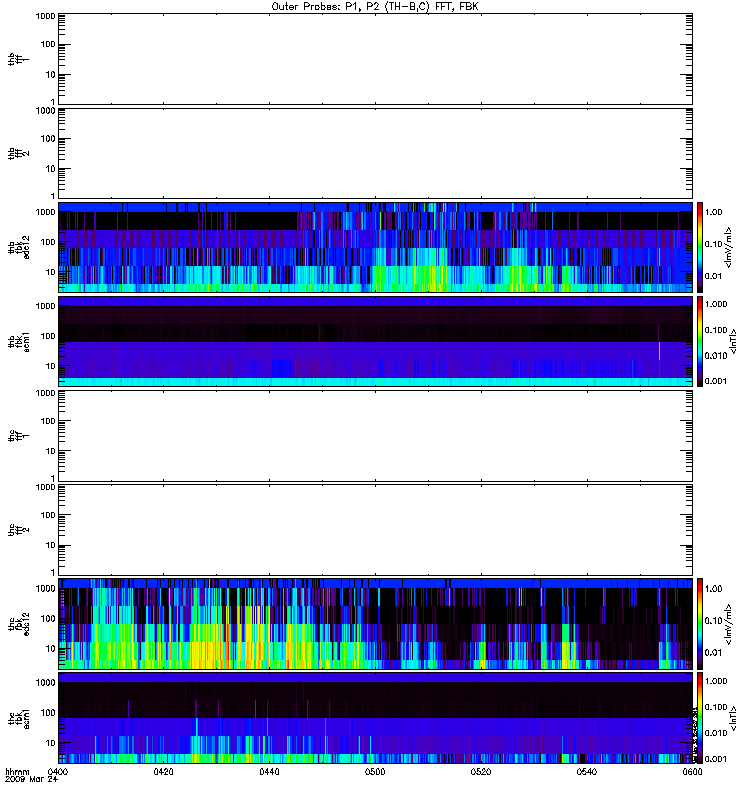750x800 pixels.
Task: Click the 100 y-tick label of thc fbk edc12 panel
Action: pos(48,618)
